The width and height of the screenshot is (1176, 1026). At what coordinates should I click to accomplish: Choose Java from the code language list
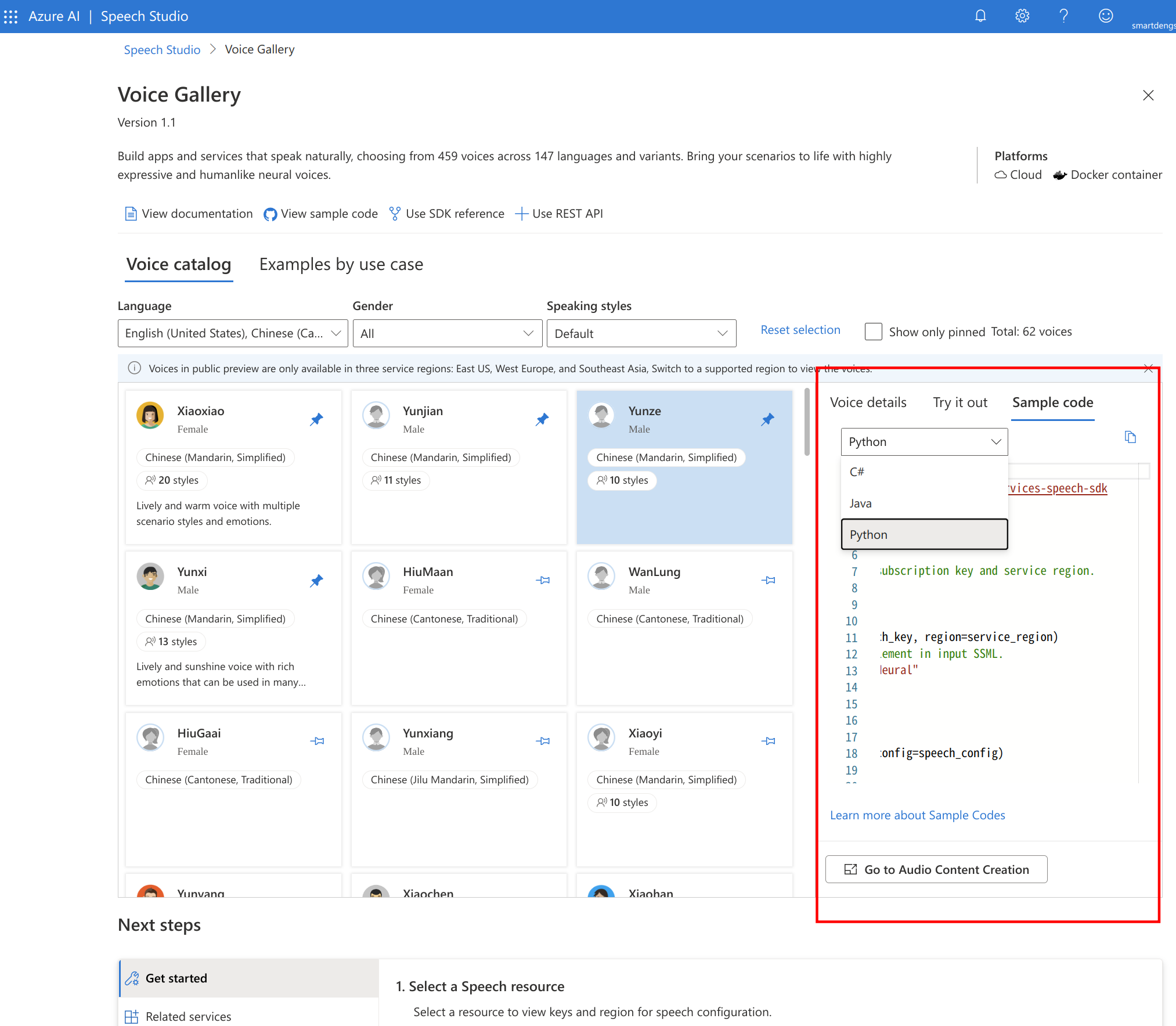(924, 503)
